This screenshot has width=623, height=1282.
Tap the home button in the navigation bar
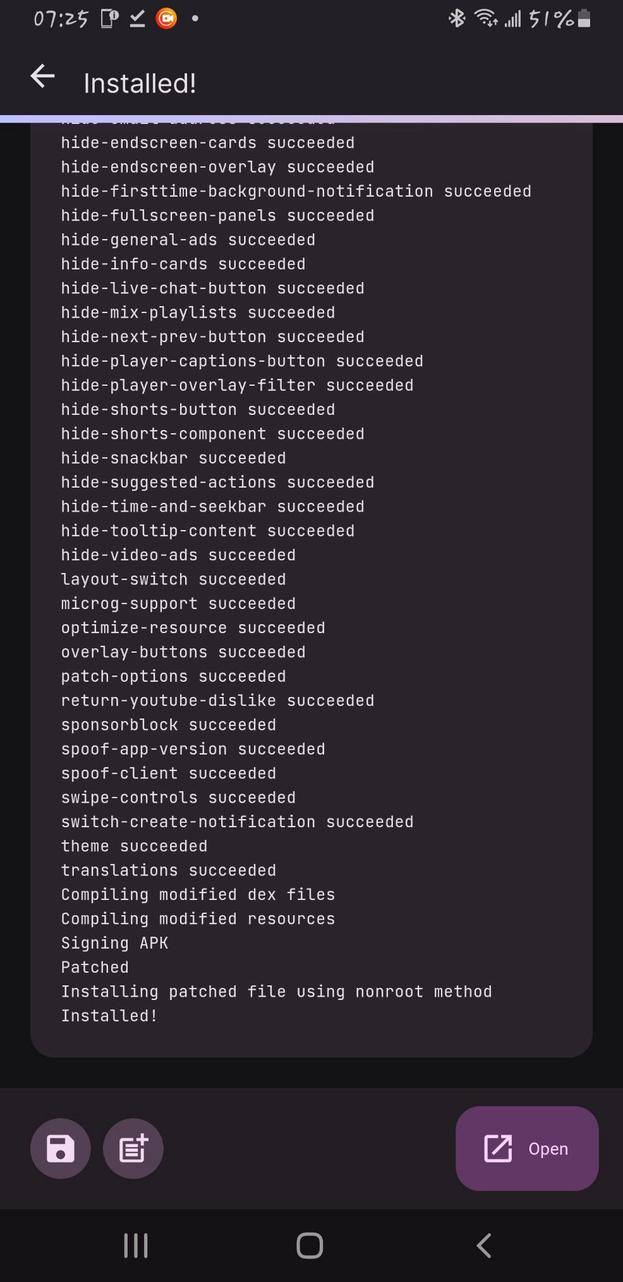coord(309,1245)
